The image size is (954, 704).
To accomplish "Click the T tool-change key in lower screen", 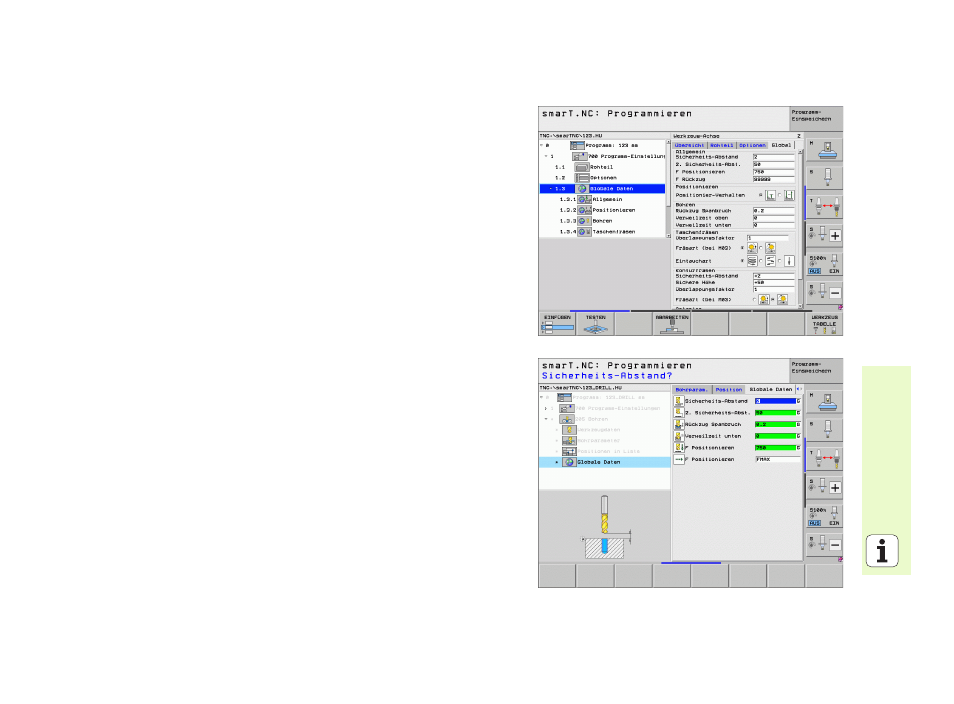I will (824, 458).
